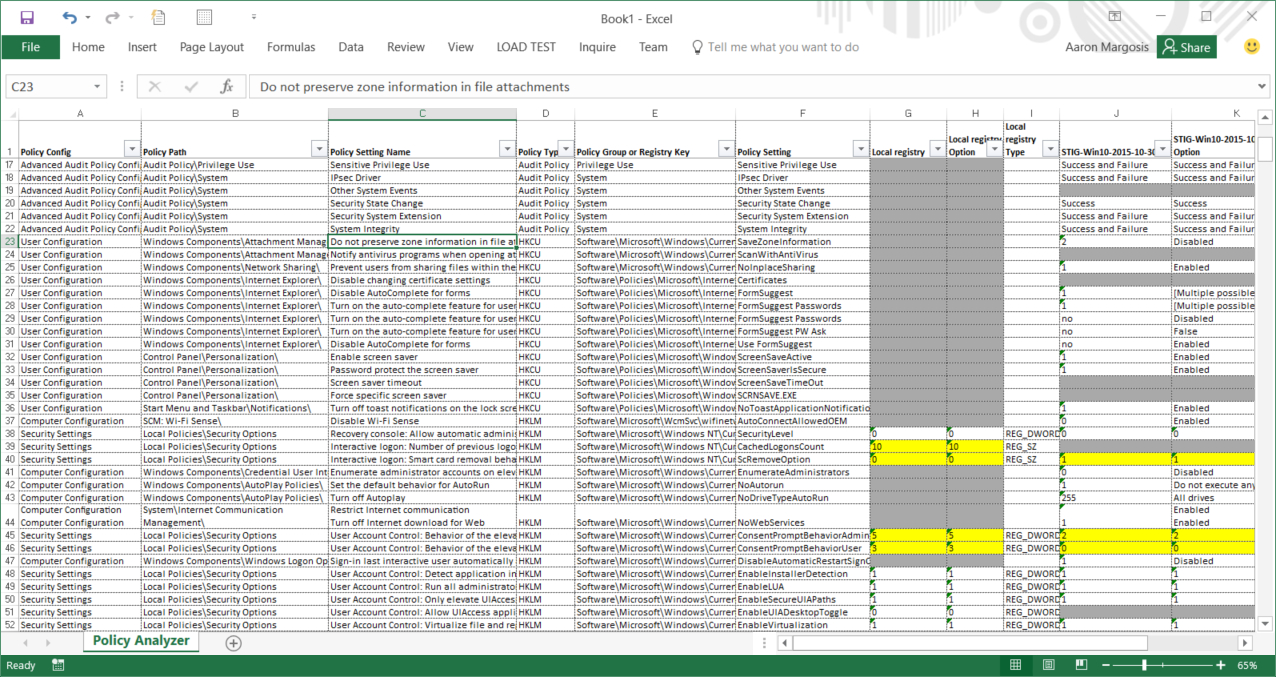
Task: Open the Policy Setting Name filter dropdown
Action: click(508, 149)
